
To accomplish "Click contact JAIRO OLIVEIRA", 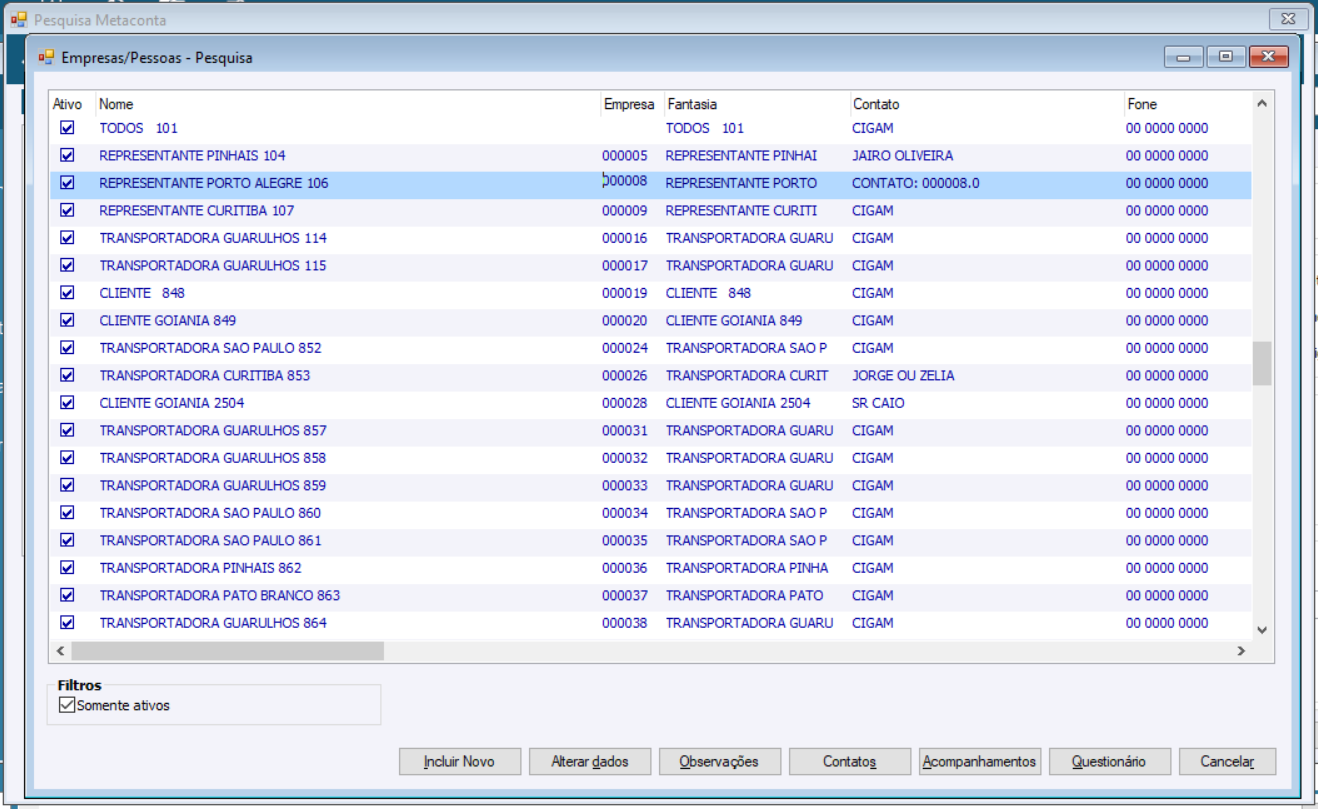I will [x=902, y=156].
